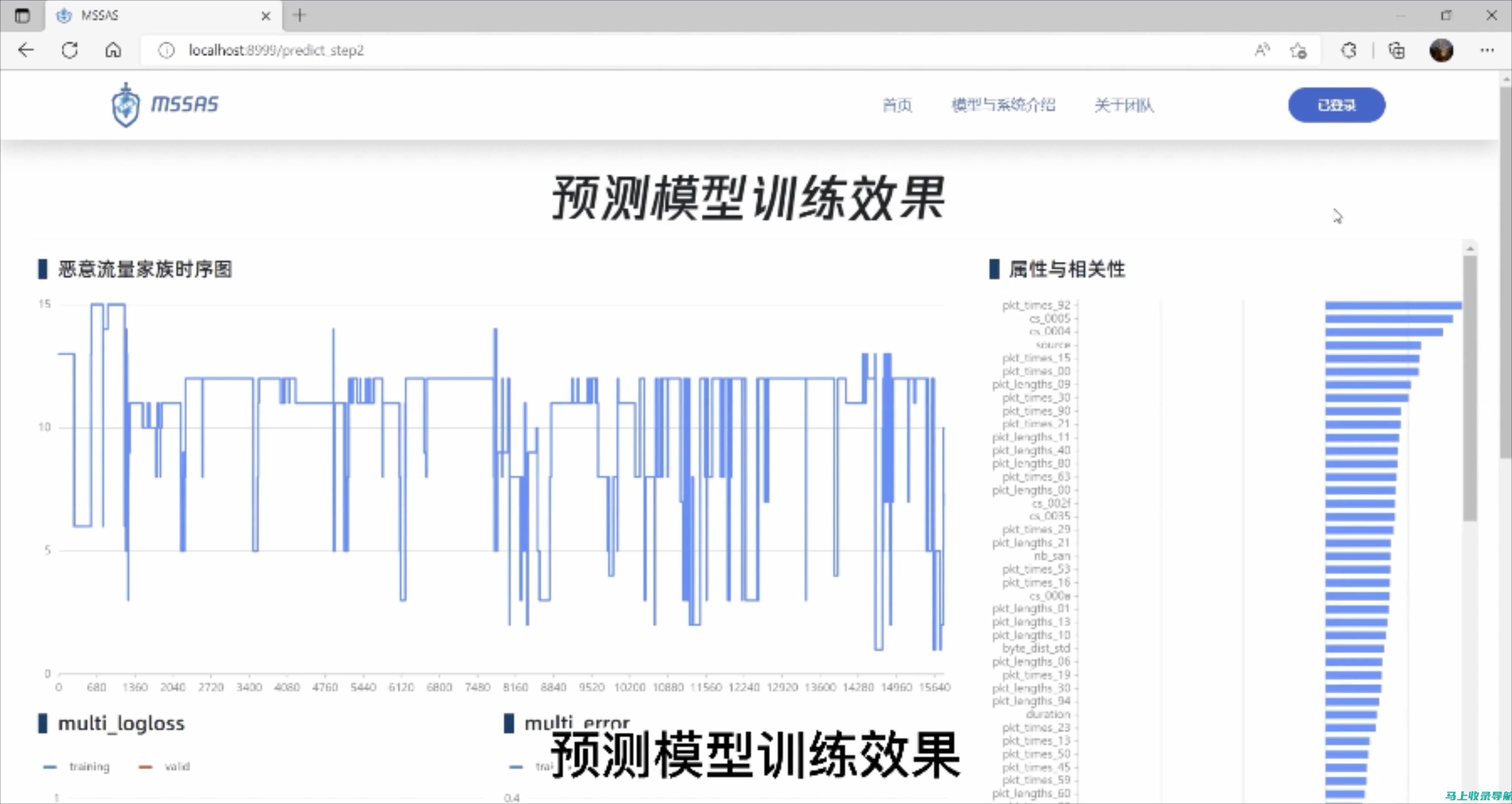Click the feature panel inner scrollbar thumb
Screen dimensions: 1512x804
click(1470, 387)
